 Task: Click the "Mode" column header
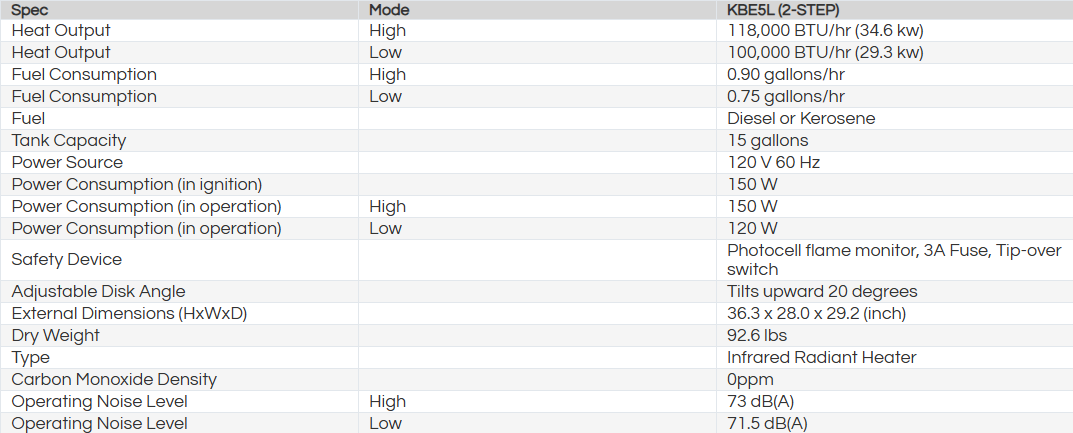[x=389, y=9]
